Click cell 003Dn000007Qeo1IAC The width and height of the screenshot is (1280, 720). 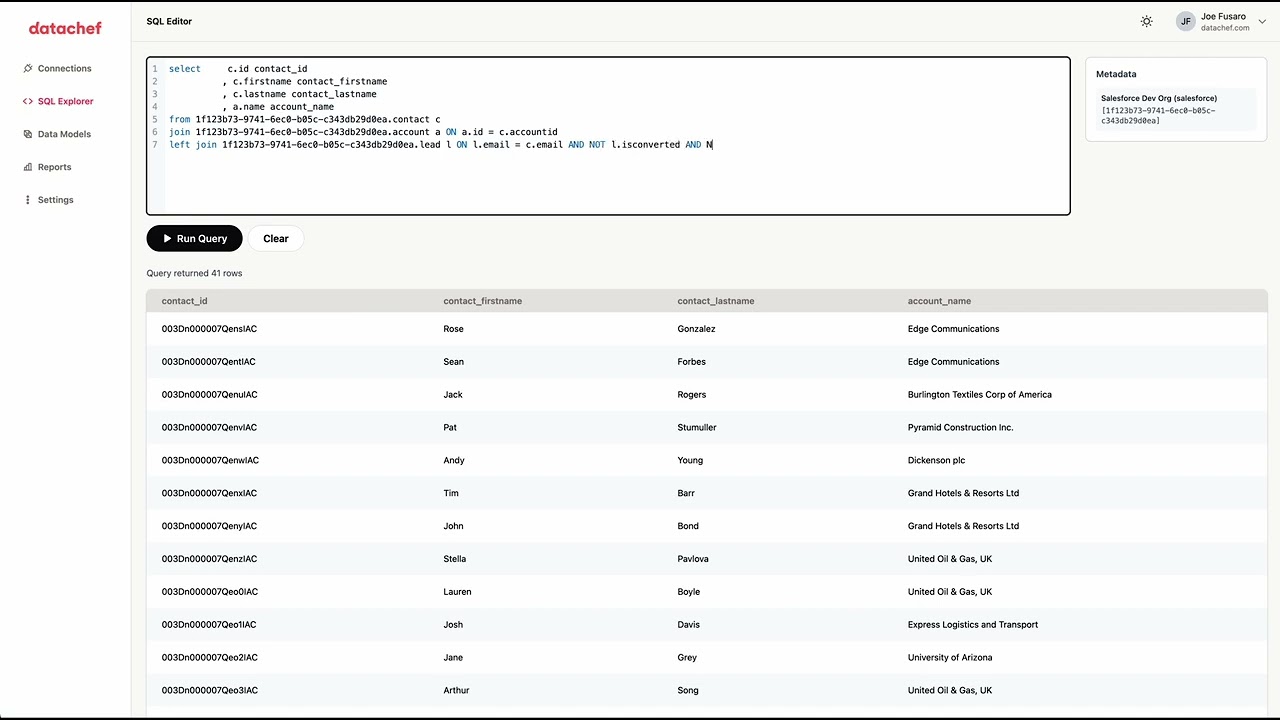click(209, 625)
